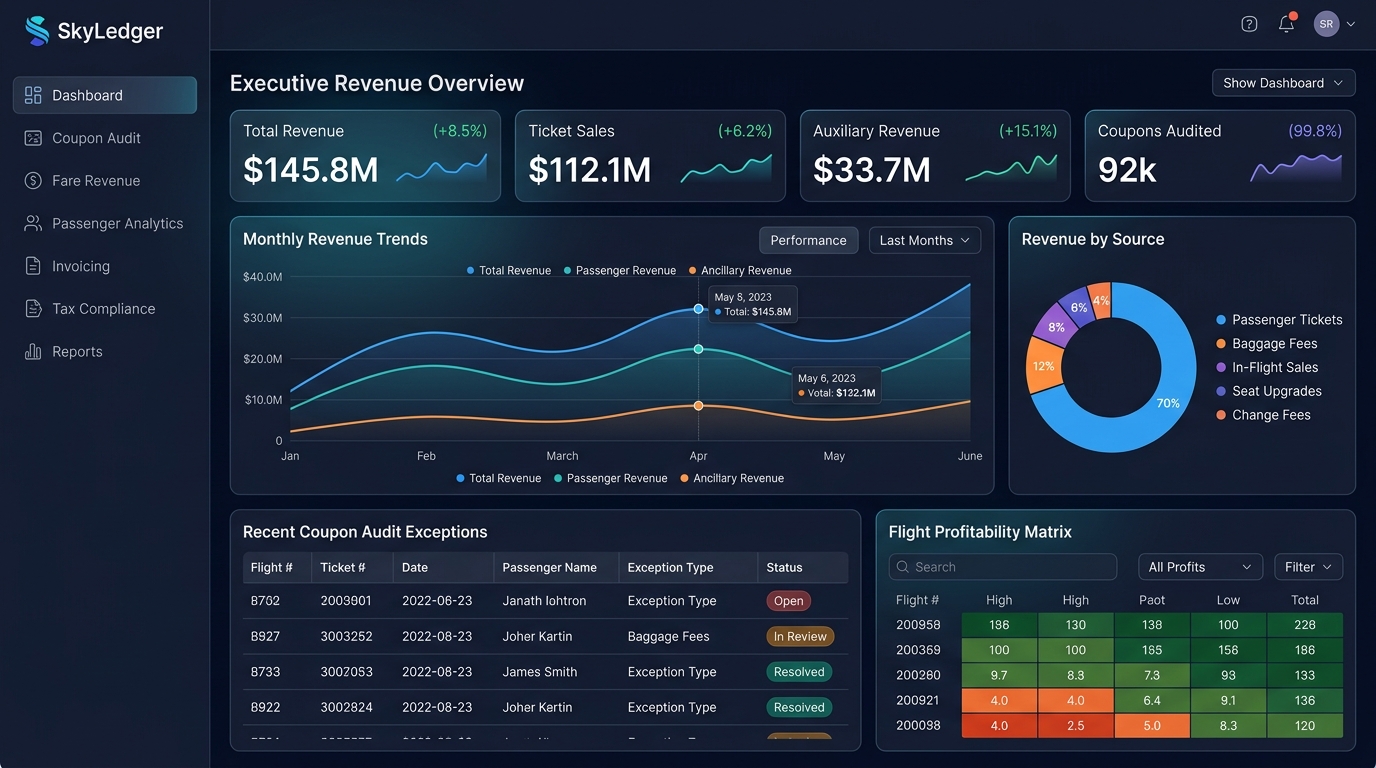Open notifications bell icon

(1287, 23)
